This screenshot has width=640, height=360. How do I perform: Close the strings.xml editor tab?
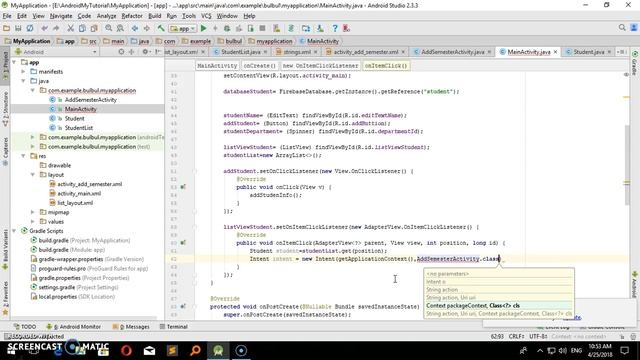316,52
